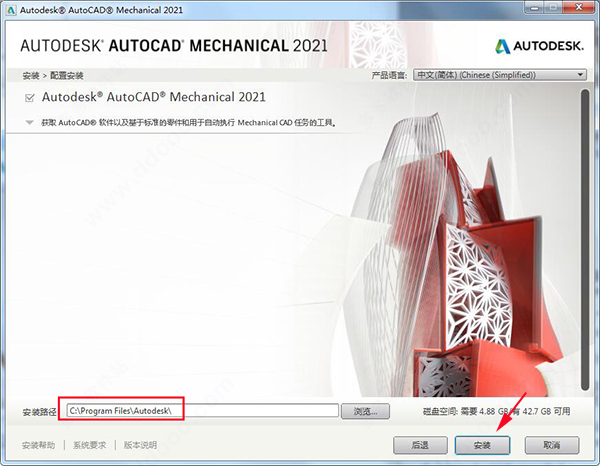The image size is (600, 466).
Task: Close the installer window
Action: pos(580,7)
